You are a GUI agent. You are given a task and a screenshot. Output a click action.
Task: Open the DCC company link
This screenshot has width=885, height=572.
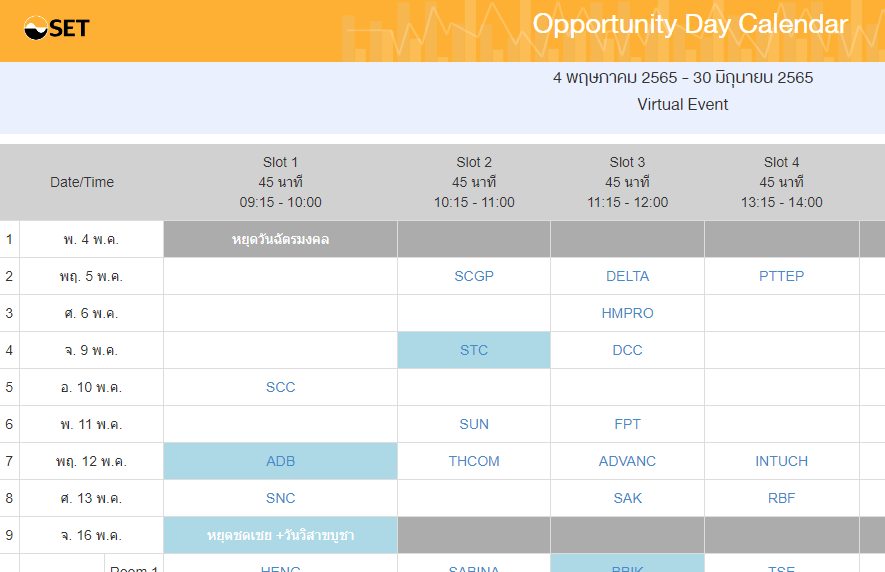pyautogui.click(x=627, y=350)
